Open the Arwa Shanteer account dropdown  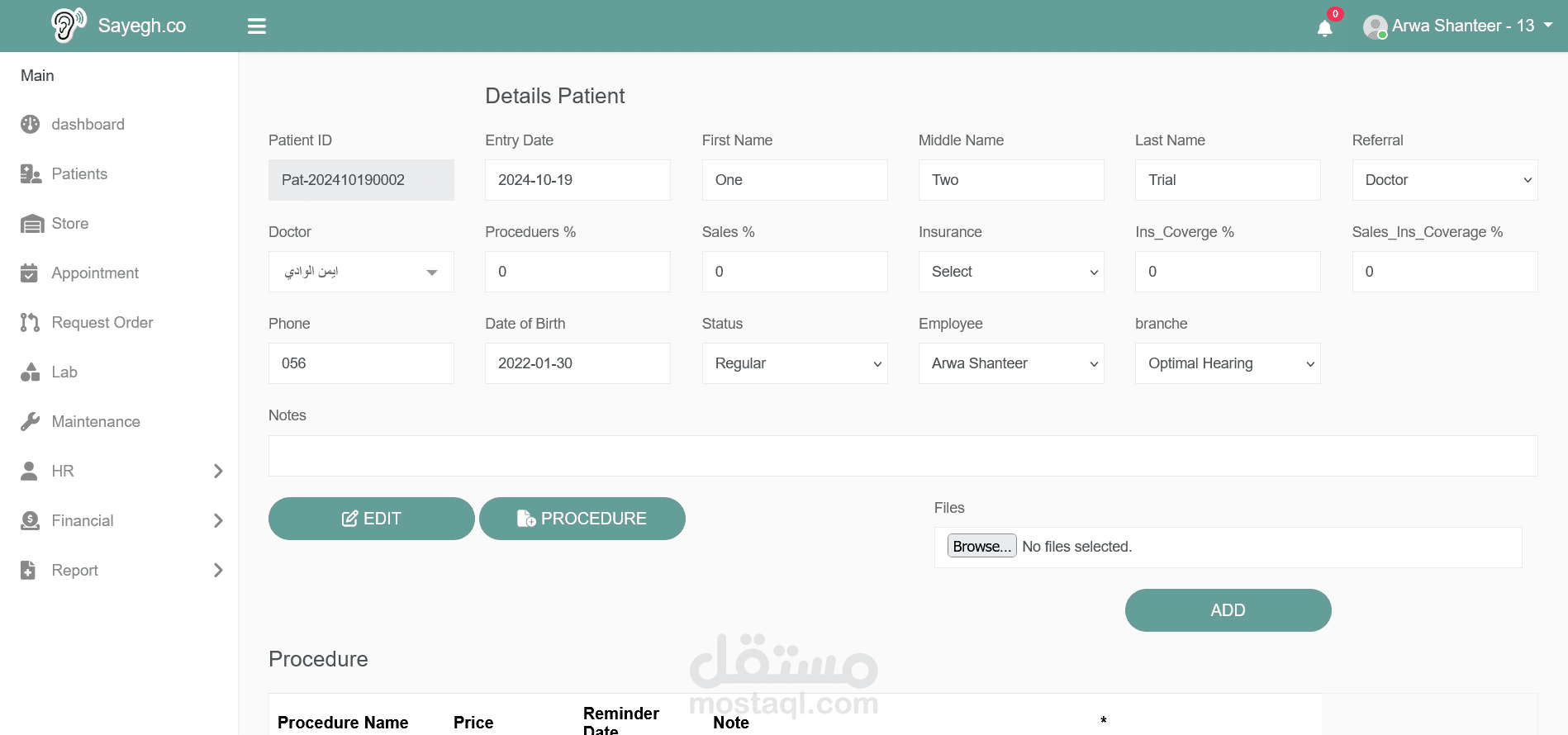pos(1458,26)
